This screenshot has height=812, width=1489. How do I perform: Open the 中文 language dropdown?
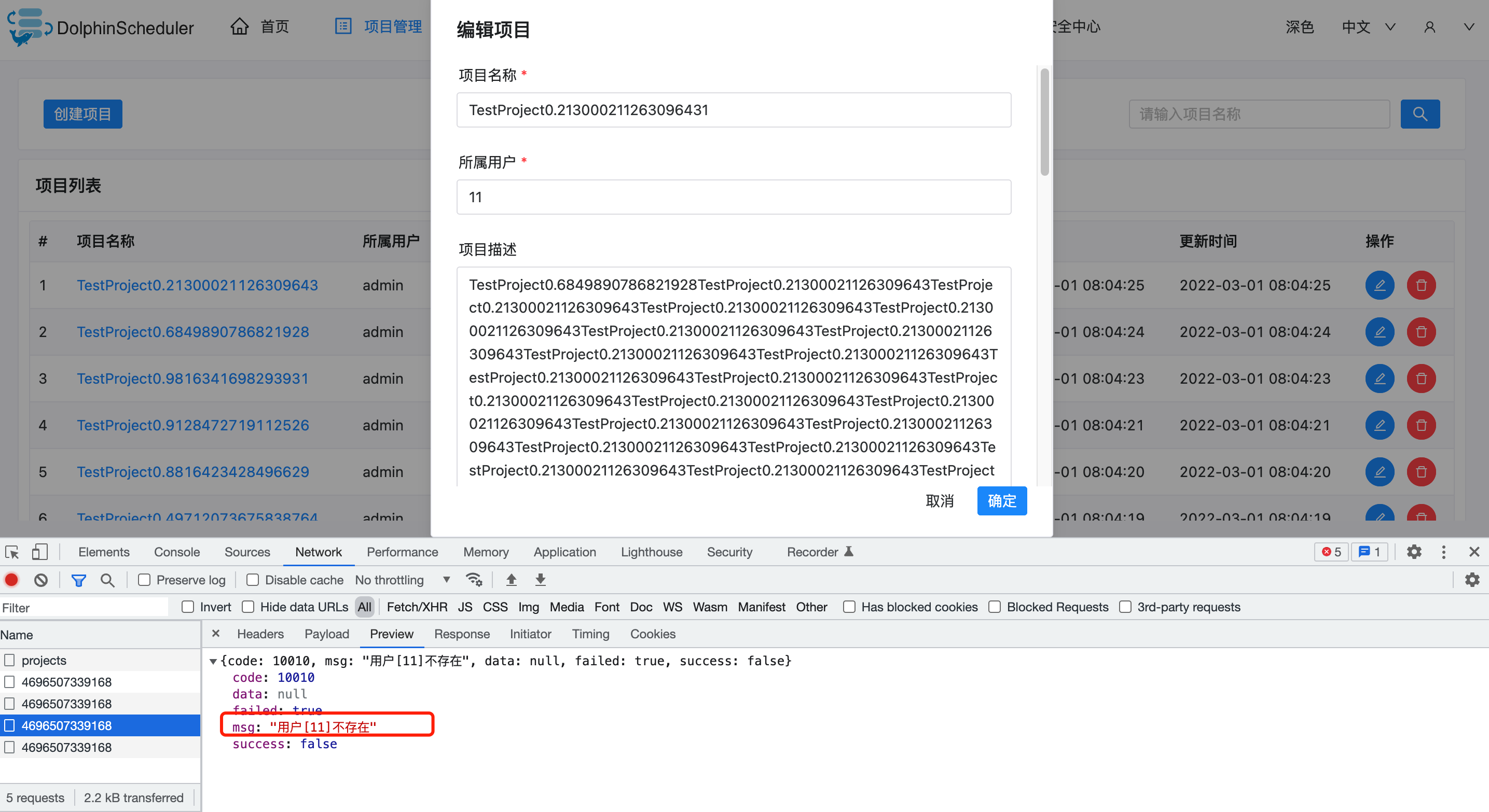pyautogui.click(x=1368, y=27)
